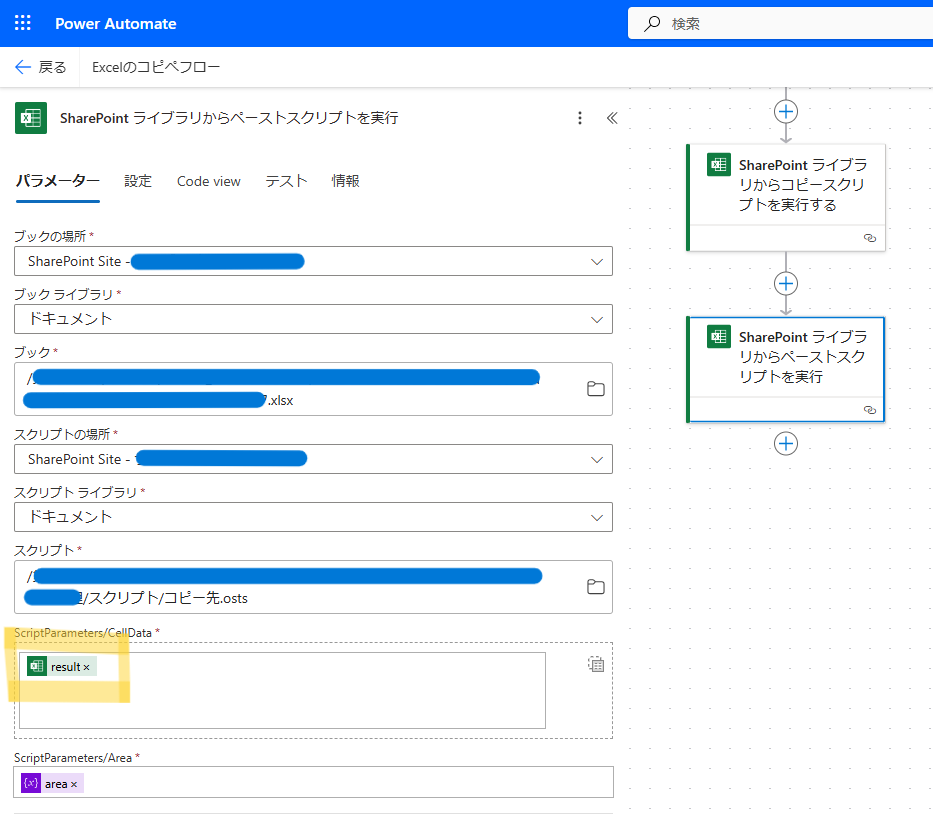The width and height of the screenshot is (933, 816).
Task: Switch CellData array input mode icon
Action: pos(596,664)
